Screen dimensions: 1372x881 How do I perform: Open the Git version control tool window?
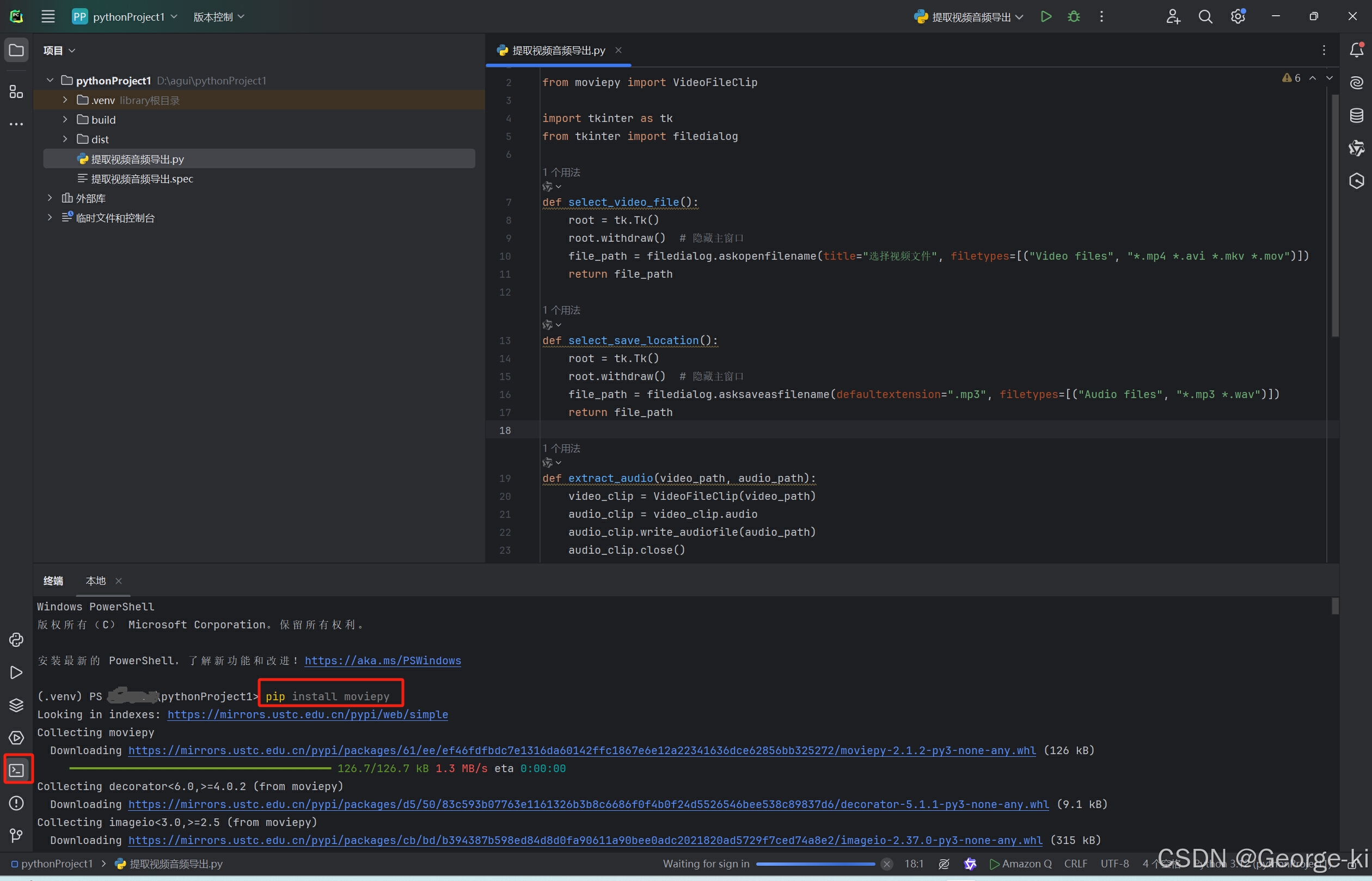point(16,836)
